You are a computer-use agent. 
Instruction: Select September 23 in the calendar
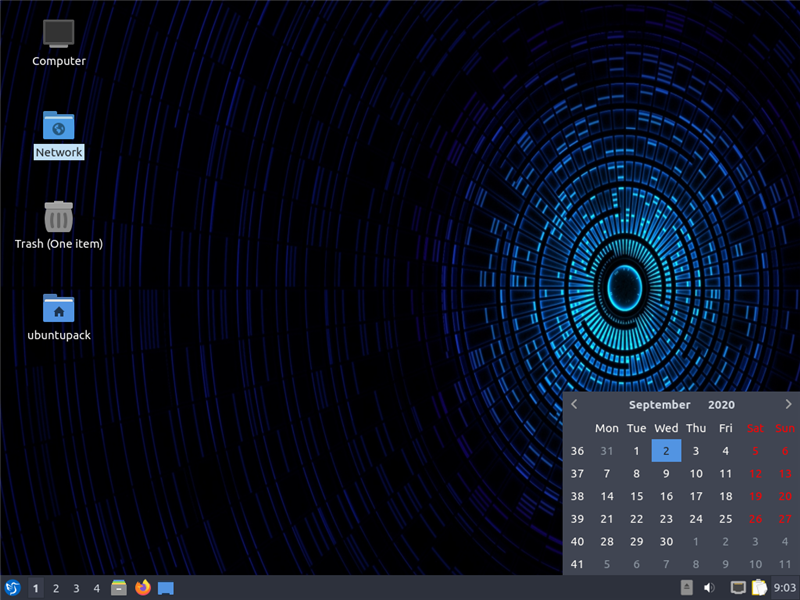tap(666, 519)
